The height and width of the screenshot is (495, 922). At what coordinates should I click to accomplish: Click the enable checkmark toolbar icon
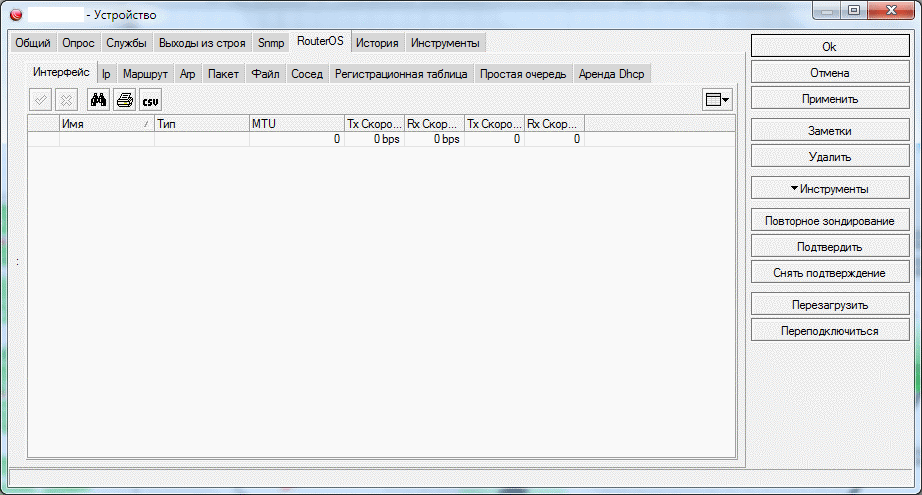41,100
